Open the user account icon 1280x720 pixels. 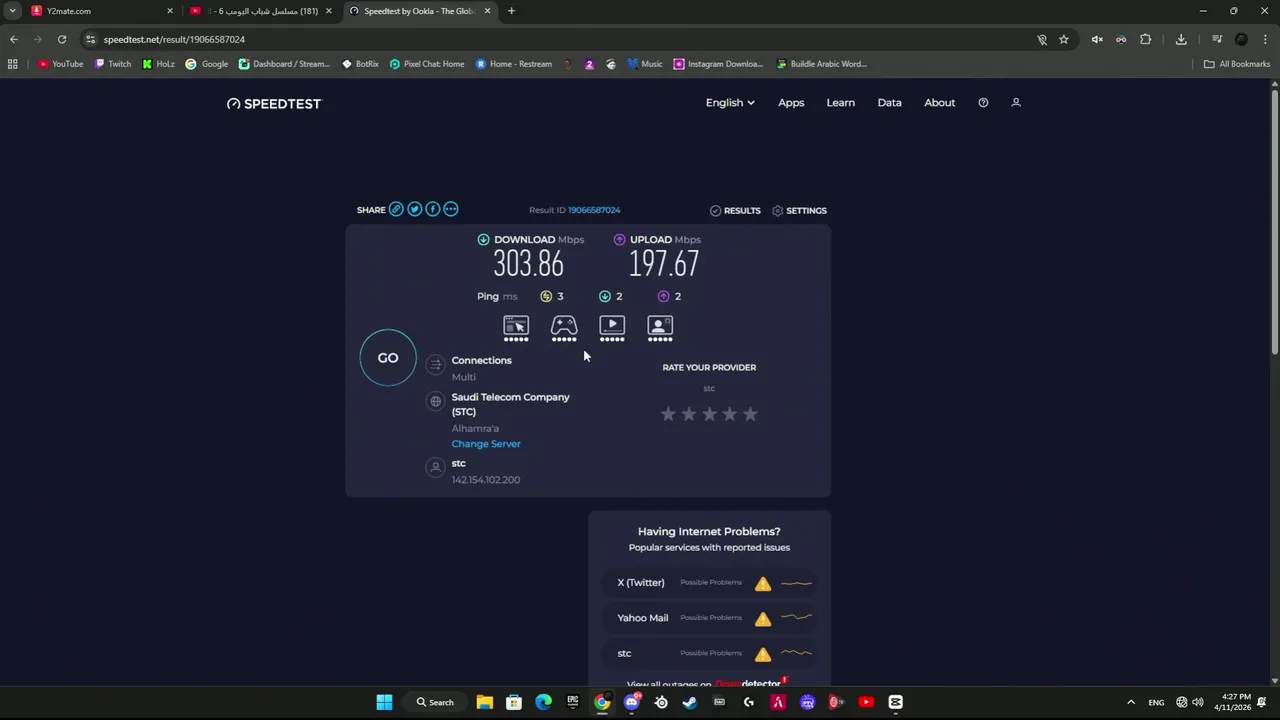1016,102
